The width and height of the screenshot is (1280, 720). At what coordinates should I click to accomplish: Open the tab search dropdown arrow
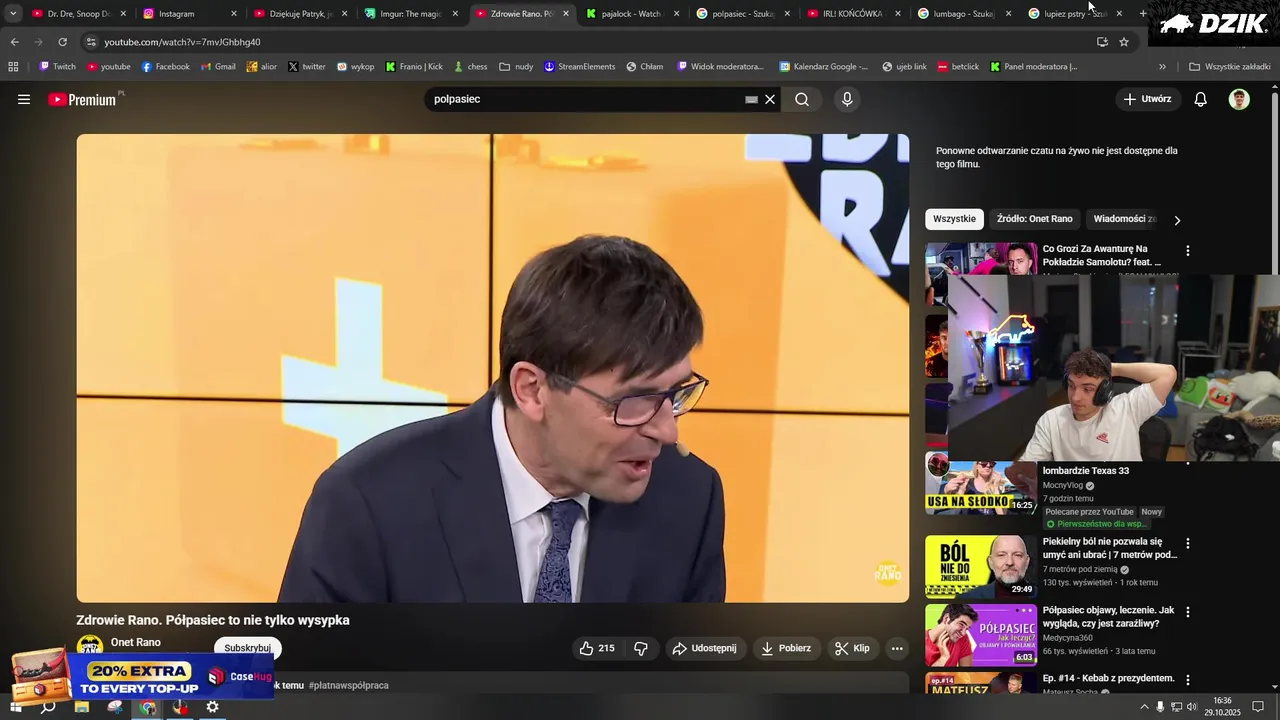13,14
